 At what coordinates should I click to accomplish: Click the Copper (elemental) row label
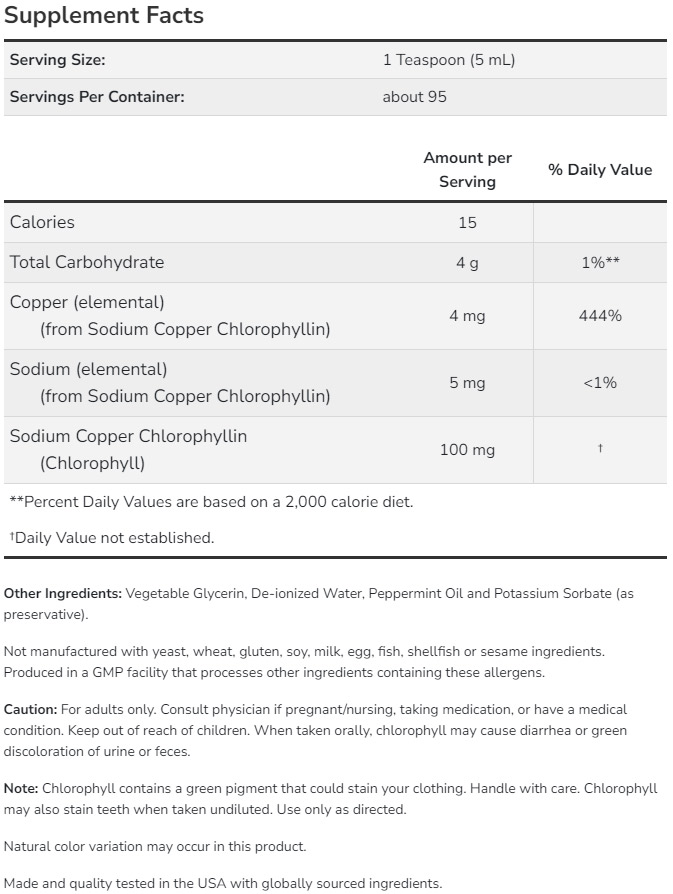(x=87, y=302)
